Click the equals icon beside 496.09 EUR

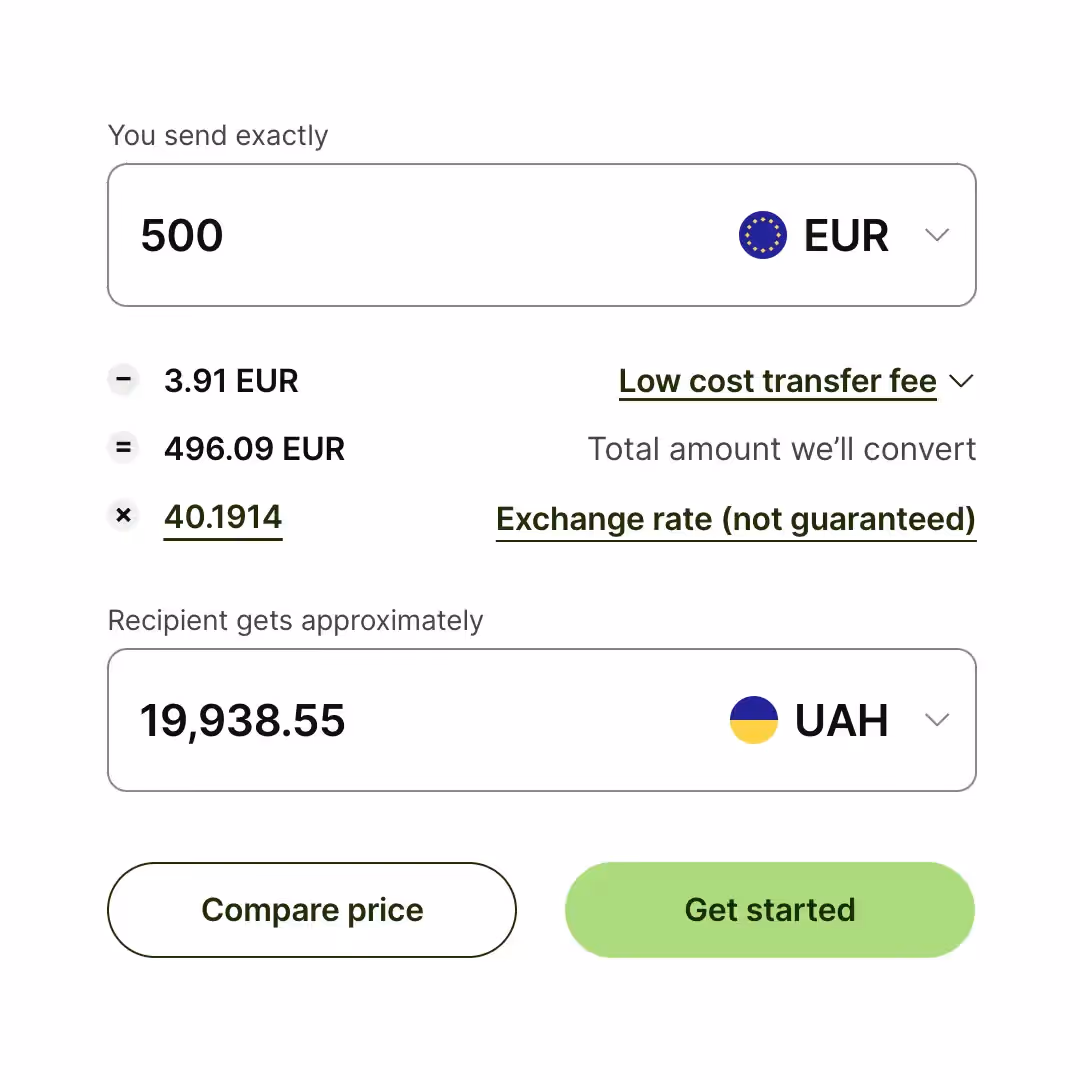123,448
